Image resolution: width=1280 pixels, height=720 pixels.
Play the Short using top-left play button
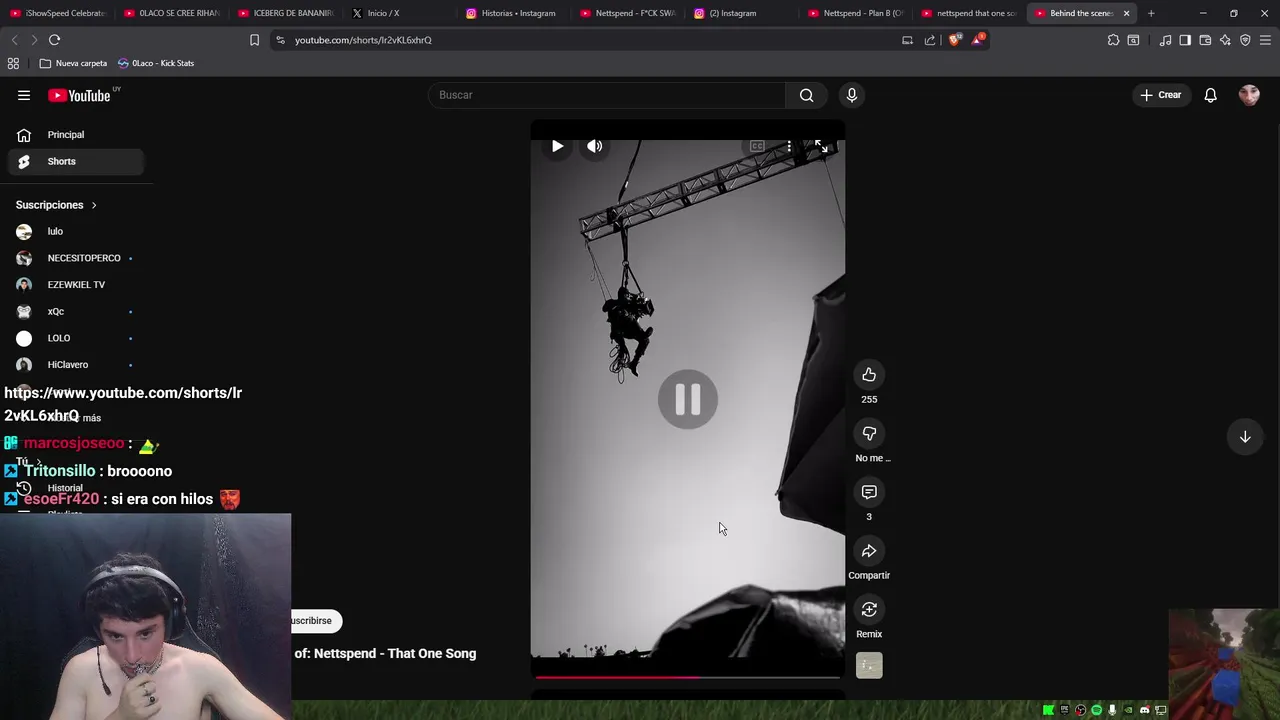point(557,147)
